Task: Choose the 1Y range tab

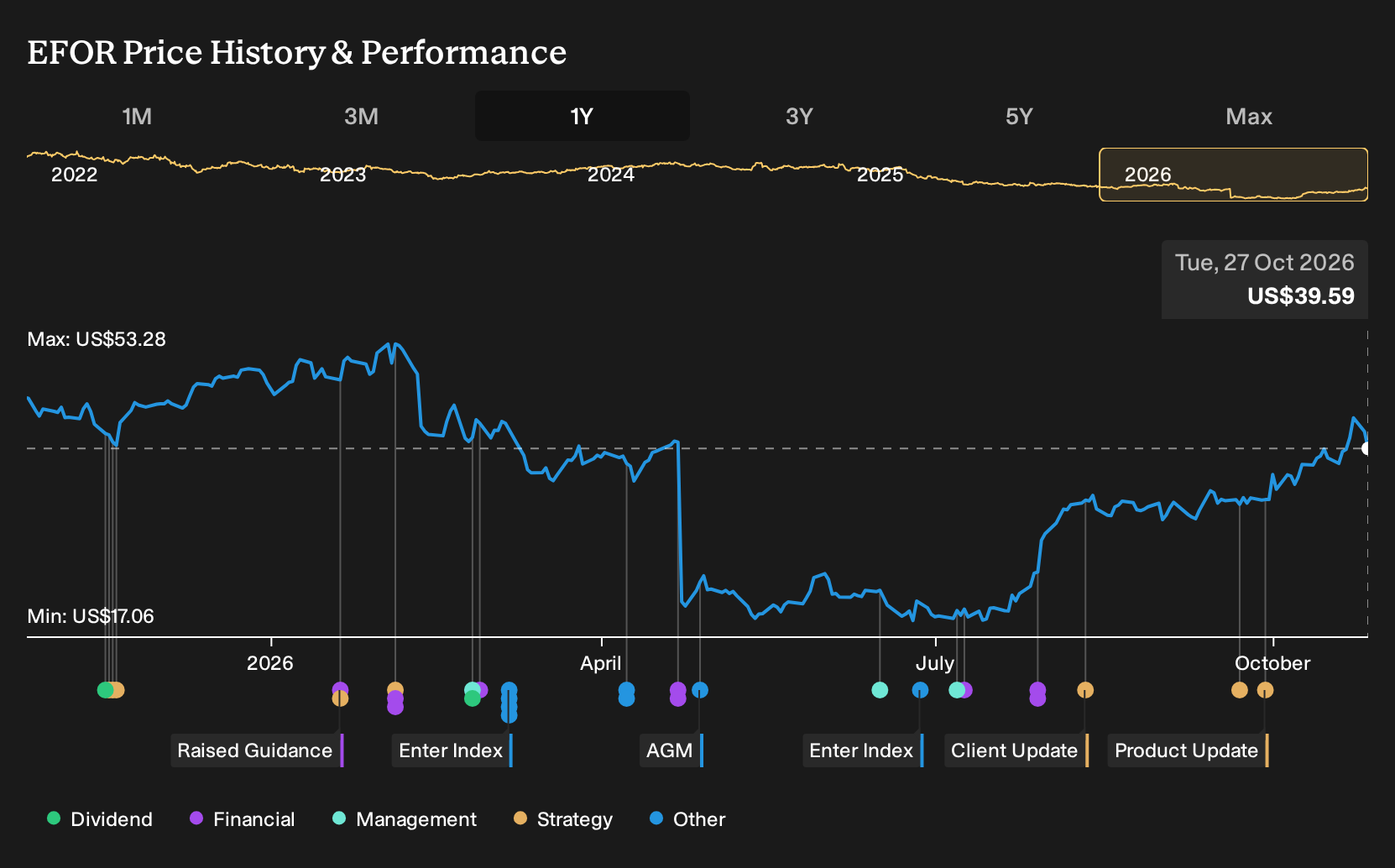Action: 583,116
